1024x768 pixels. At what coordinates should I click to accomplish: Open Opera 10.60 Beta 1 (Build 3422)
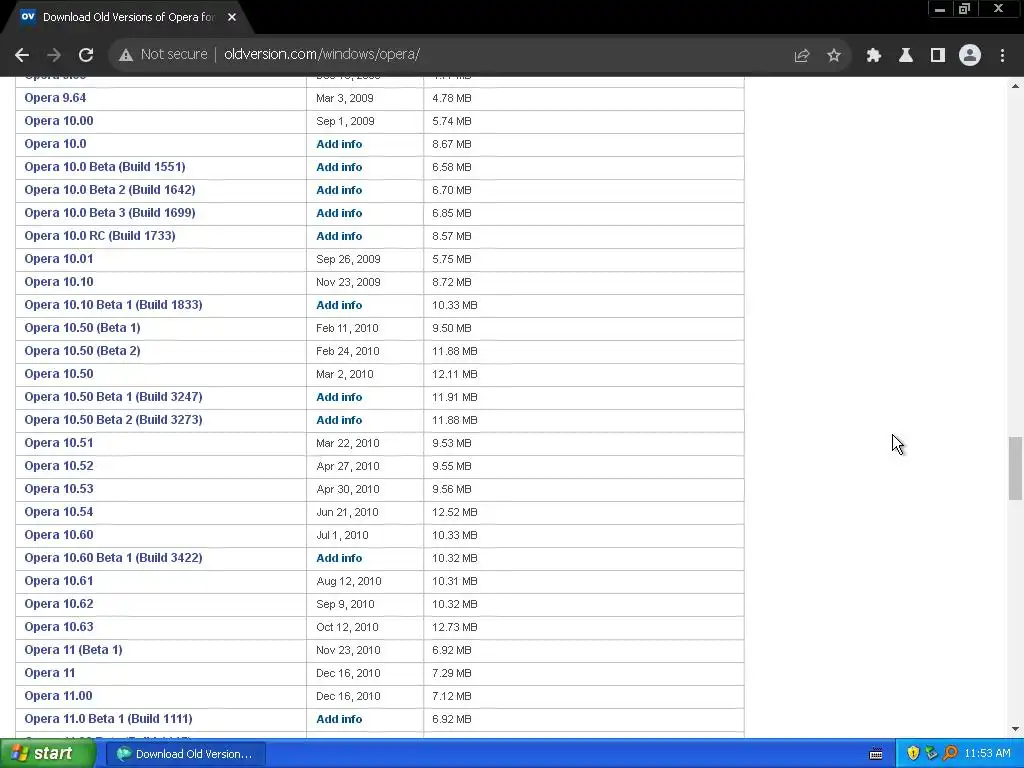[114, 558]
